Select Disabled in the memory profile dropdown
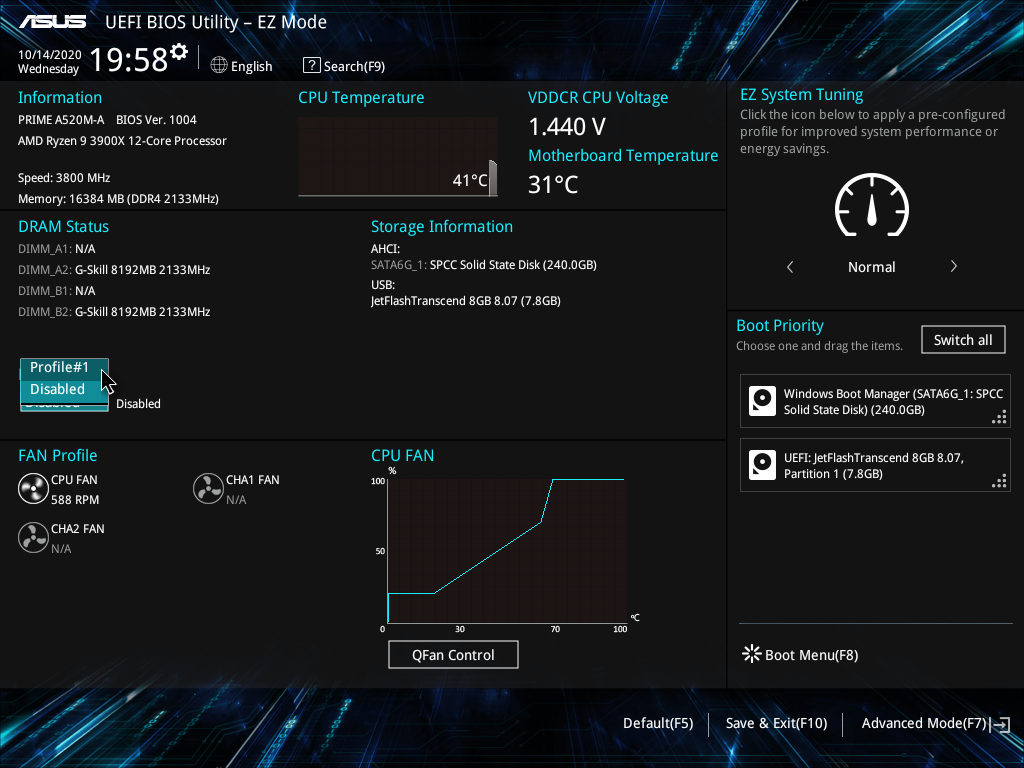This screenshot has width=1024, height=768. 64,389
